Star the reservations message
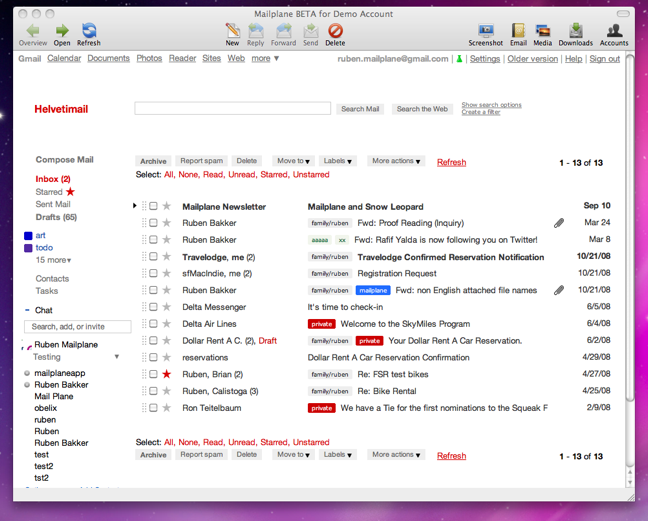 click(x=167, y=357)
